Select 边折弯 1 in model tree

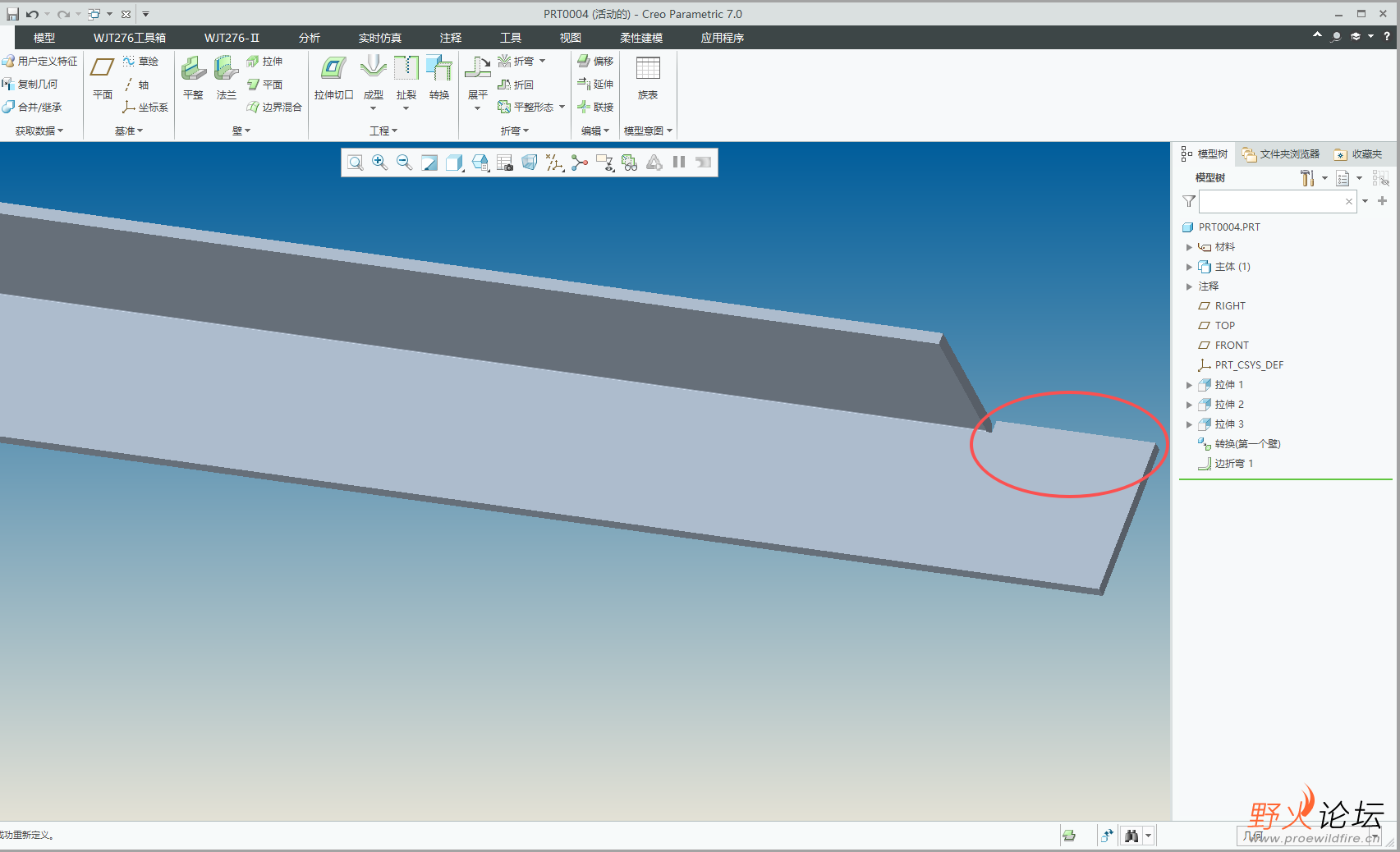[x=1233, y=464]
